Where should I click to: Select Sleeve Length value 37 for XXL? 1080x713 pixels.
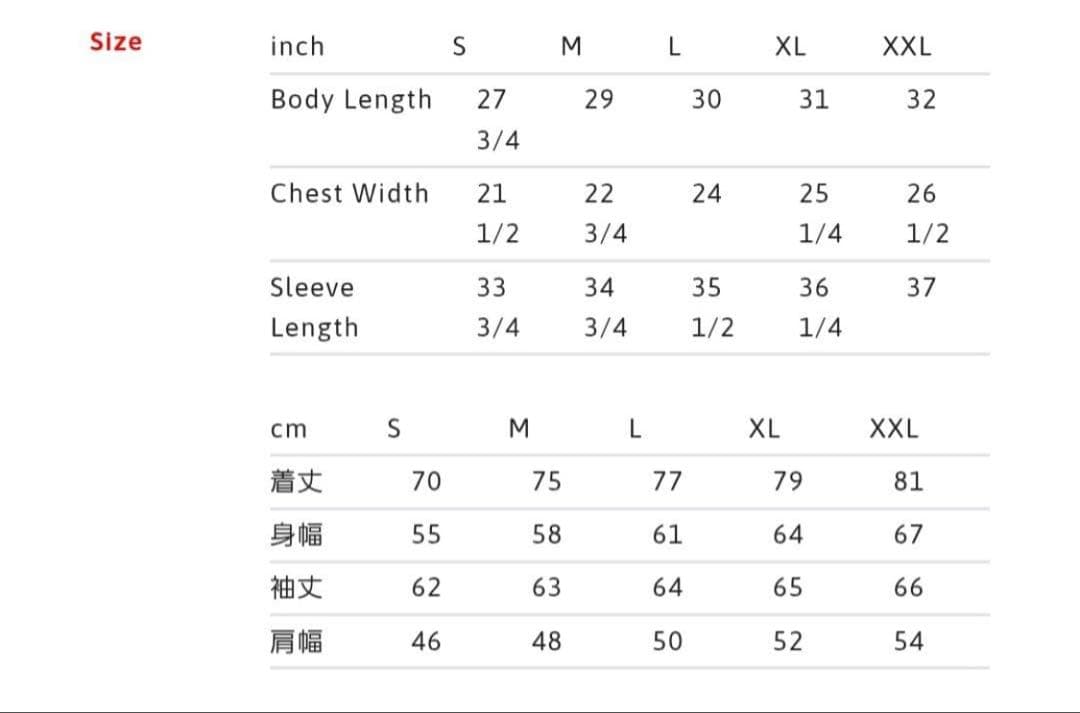(x=921, y=288)
